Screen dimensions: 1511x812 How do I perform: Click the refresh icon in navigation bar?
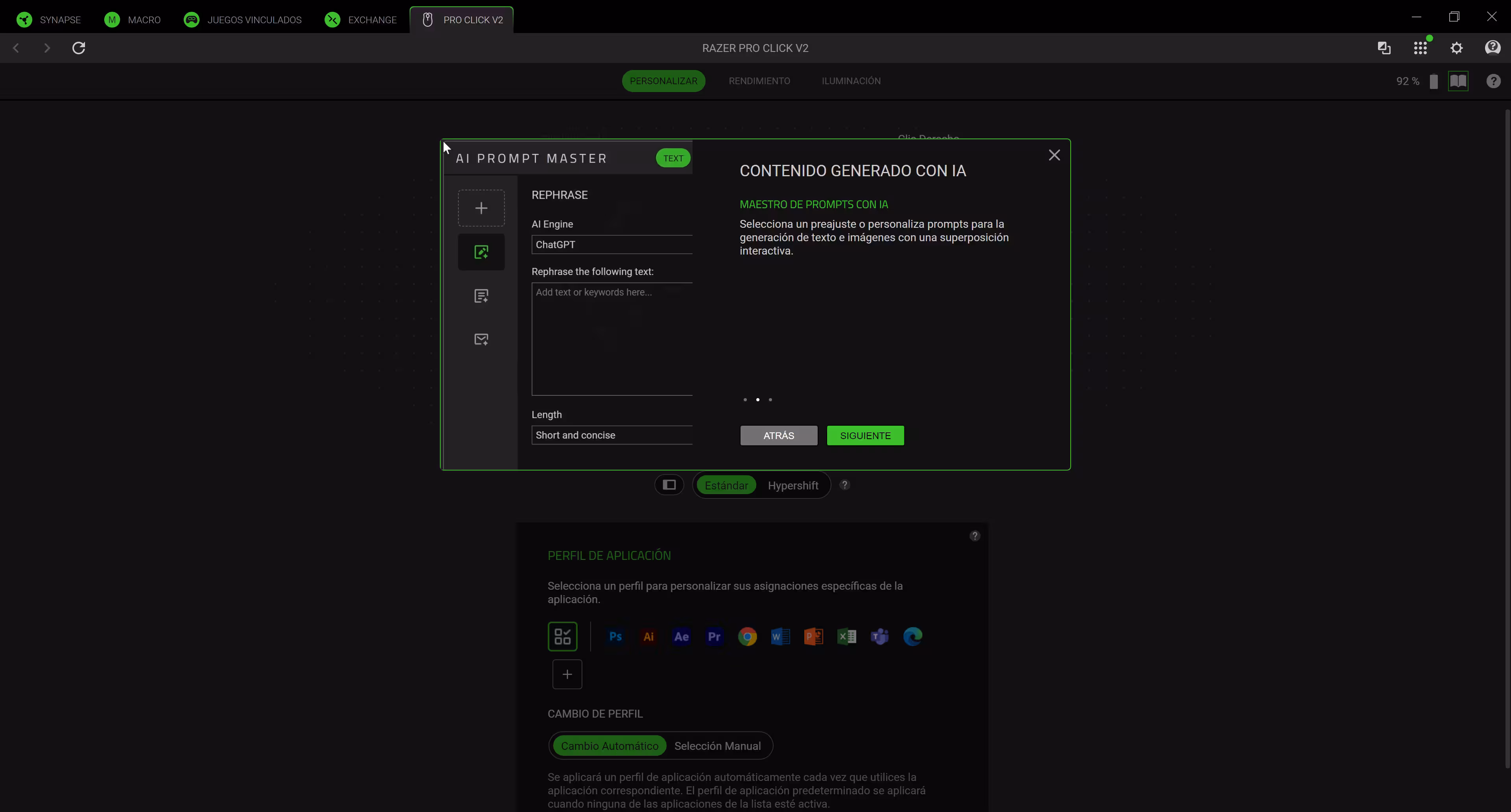coord(79,48)
